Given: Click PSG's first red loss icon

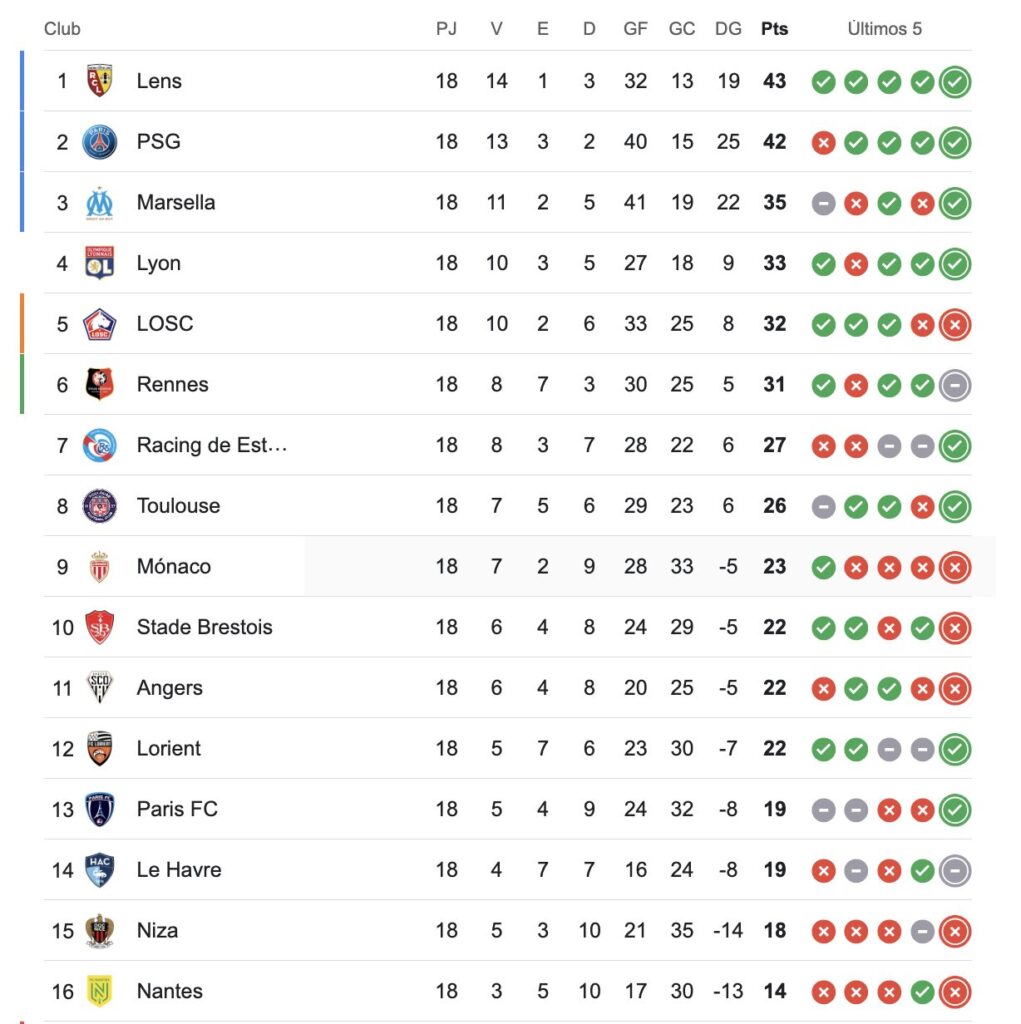Looking at the screenshot, I should [823, 143].
